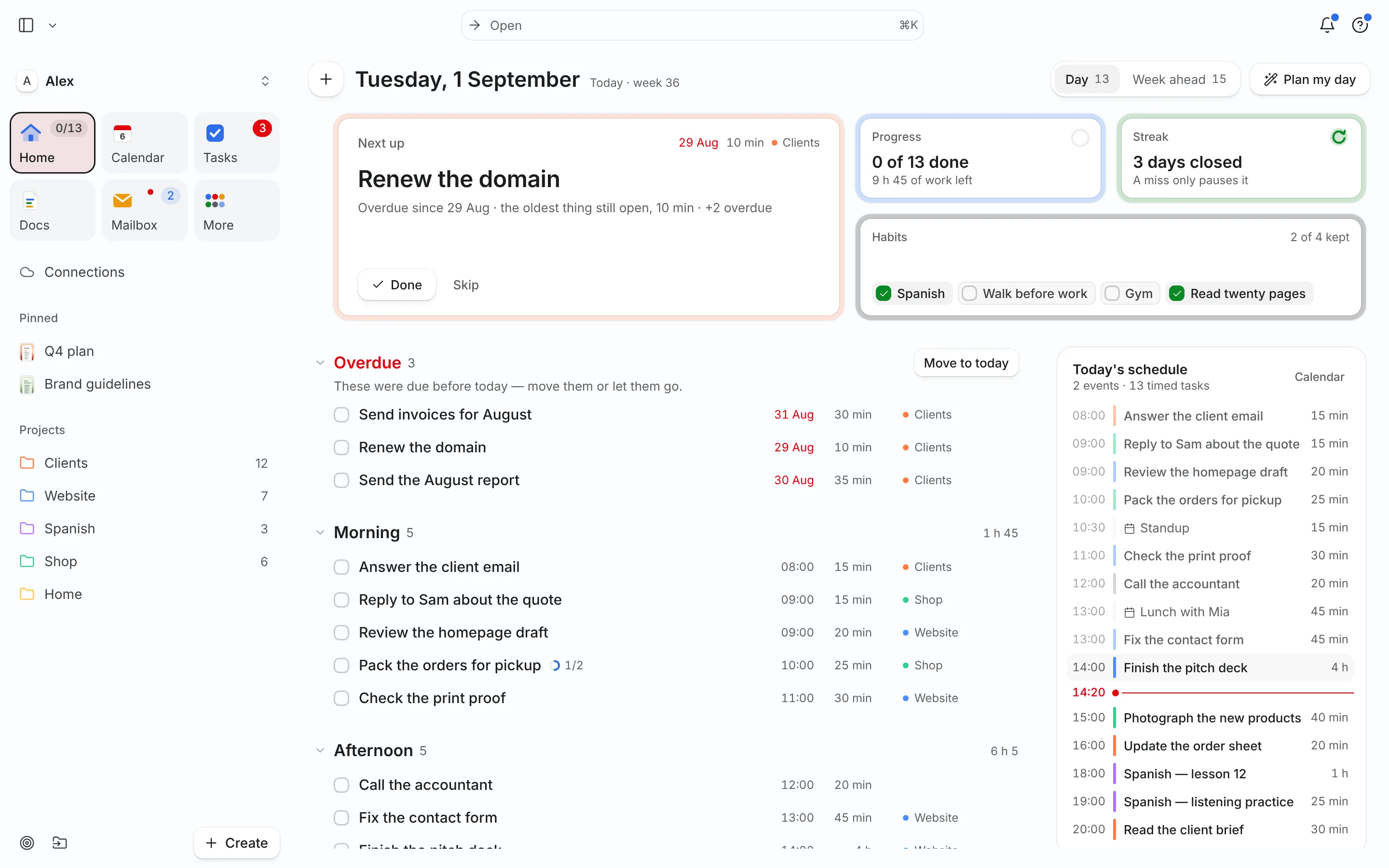Open the Alex workspace switcher
This screenshot has width=1389, height=868.
pos(144,81)
